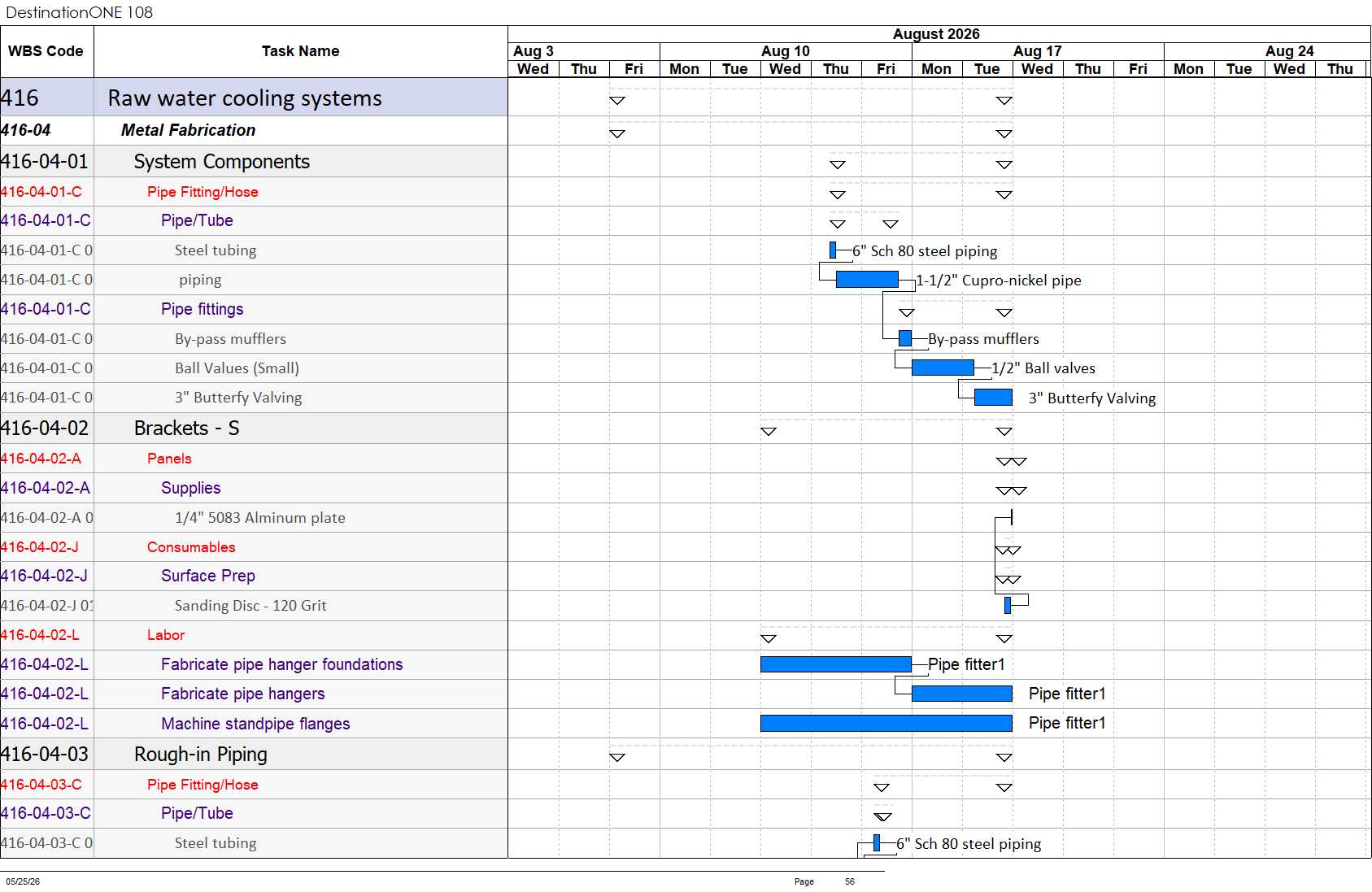This screenshot has width=1372, height=892.
Task: Select the Fabricate pipe hangers task name
Action: pyautogui.click(x=243, y=694)
